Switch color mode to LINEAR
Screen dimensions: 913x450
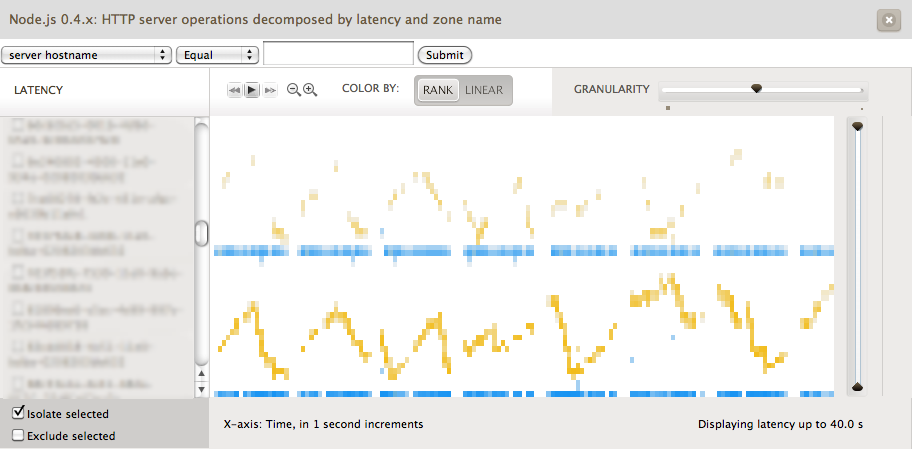tap(484, 90)
